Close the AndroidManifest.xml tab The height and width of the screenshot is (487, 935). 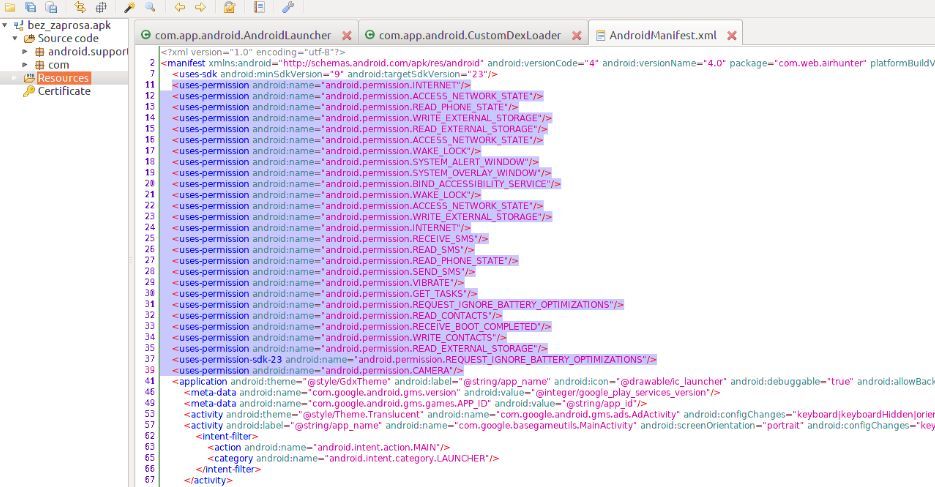[x=732, y=36]
